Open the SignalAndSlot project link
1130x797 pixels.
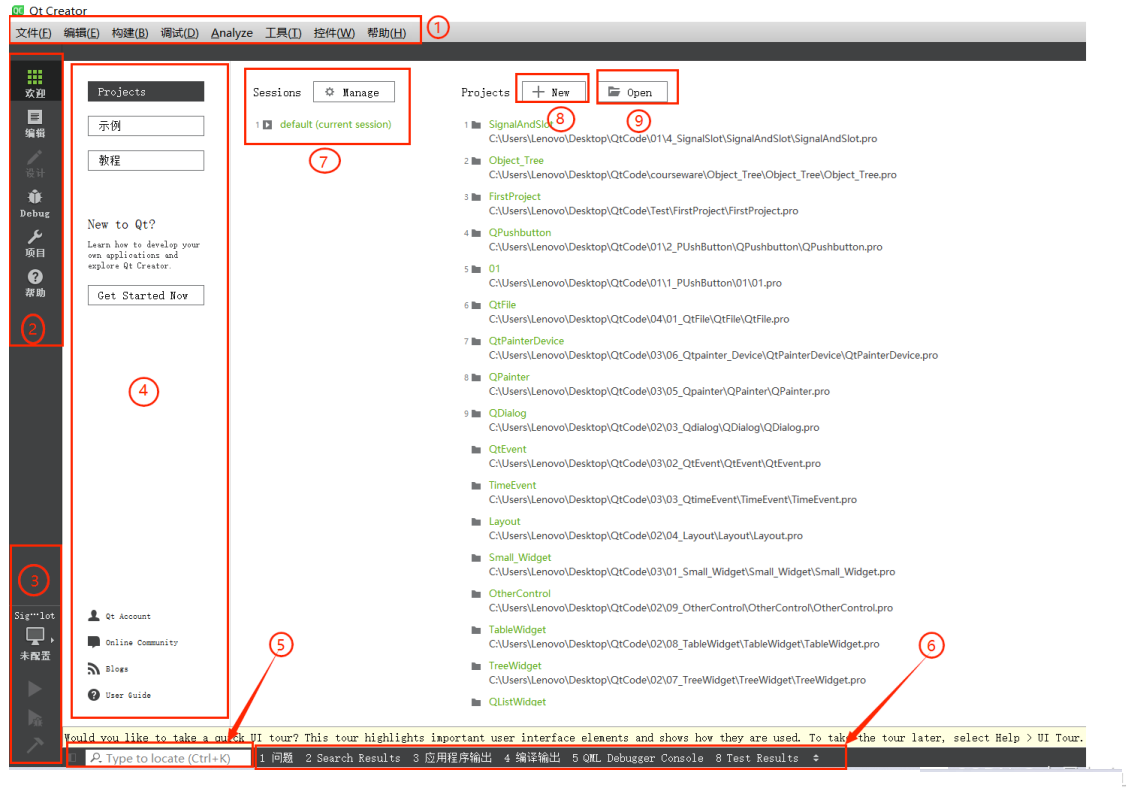coord(521,125)
